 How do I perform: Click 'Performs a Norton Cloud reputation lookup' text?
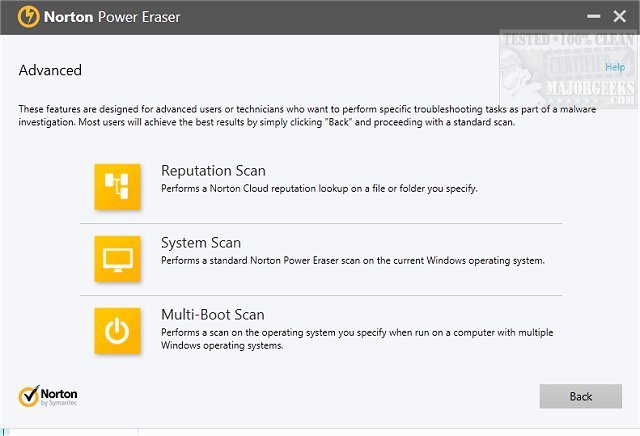pos(319,189)
